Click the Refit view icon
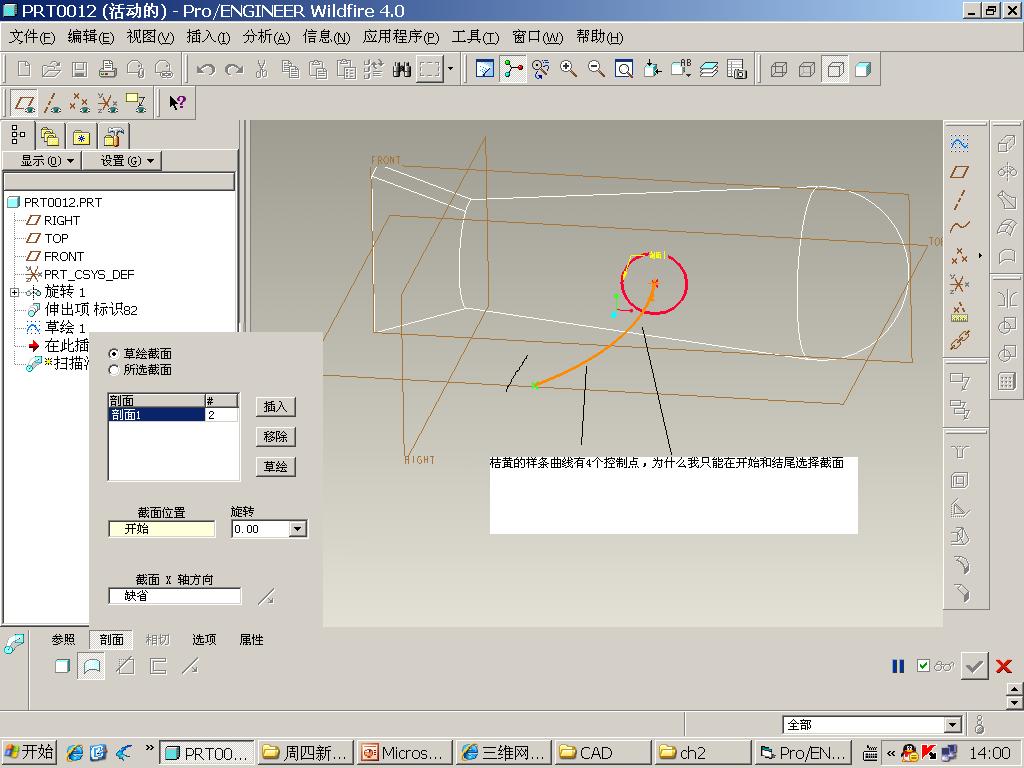Viewport: 1024px width, 768px height. (x=624, y=69)
